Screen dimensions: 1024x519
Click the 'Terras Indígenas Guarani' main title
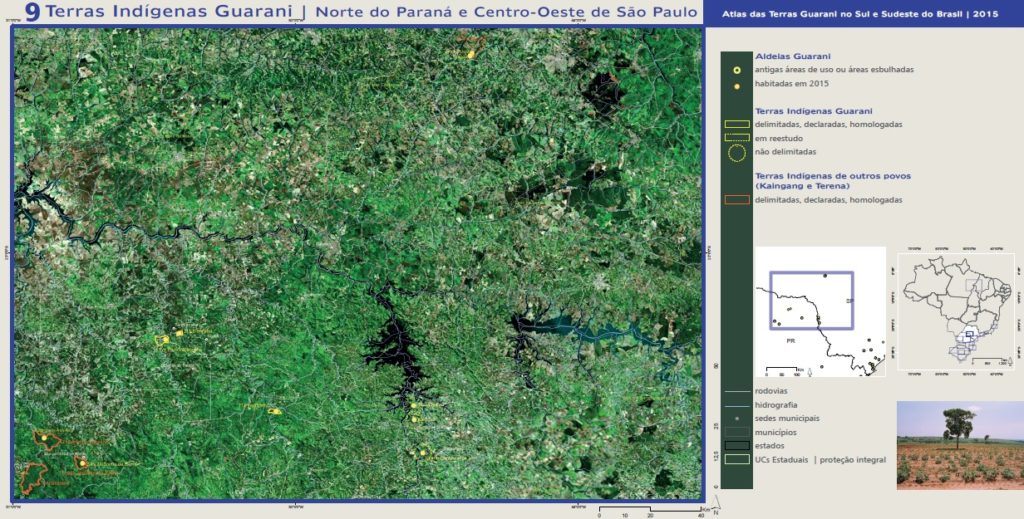[x=169, y=12]
